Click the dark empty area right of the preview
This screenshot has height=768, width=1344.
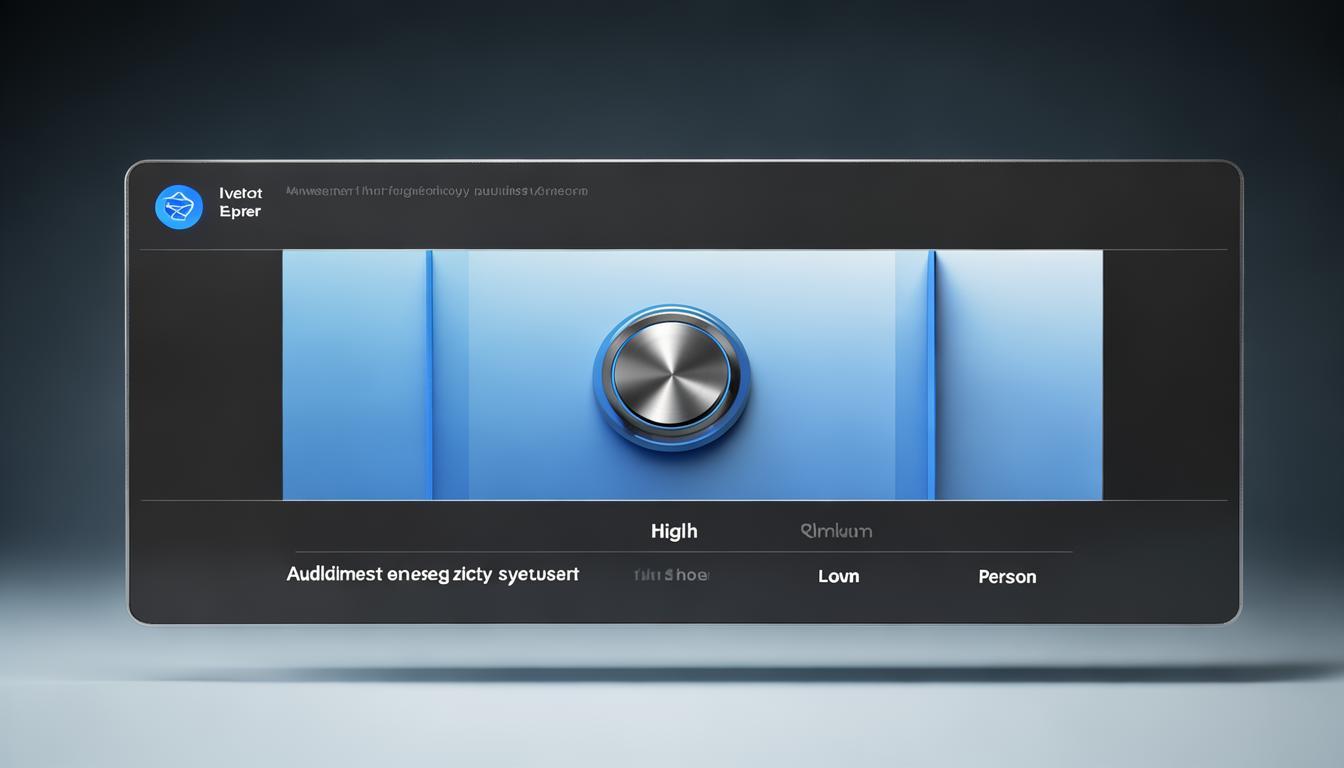coord(1164,375)
